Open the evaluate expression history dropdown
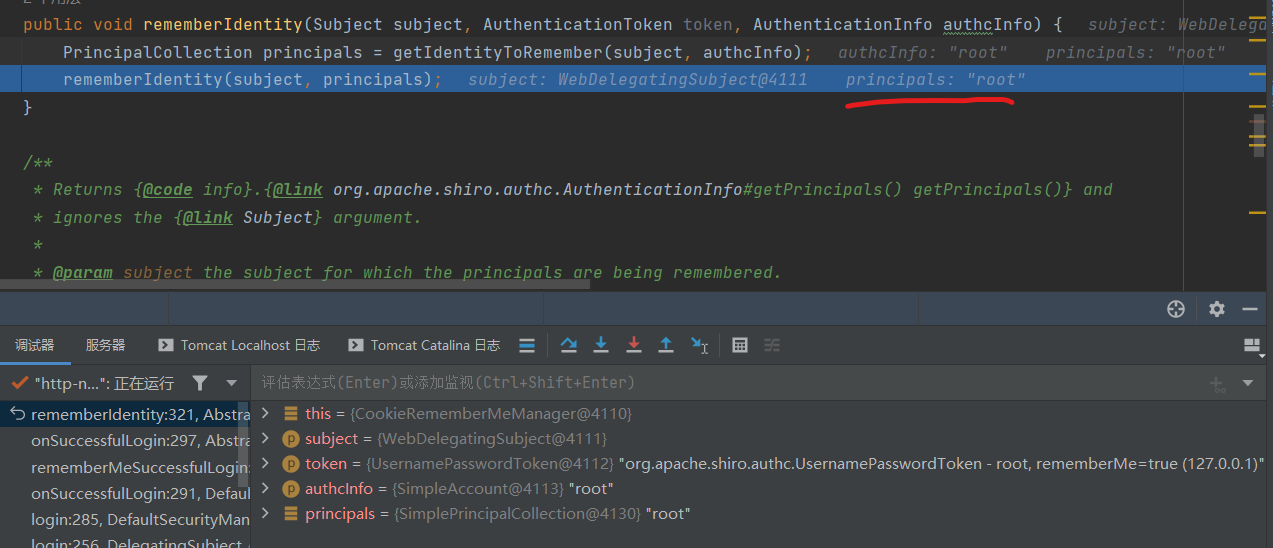The width and height of the screenshot is (1273, 548). click(x=1247, y=383)
